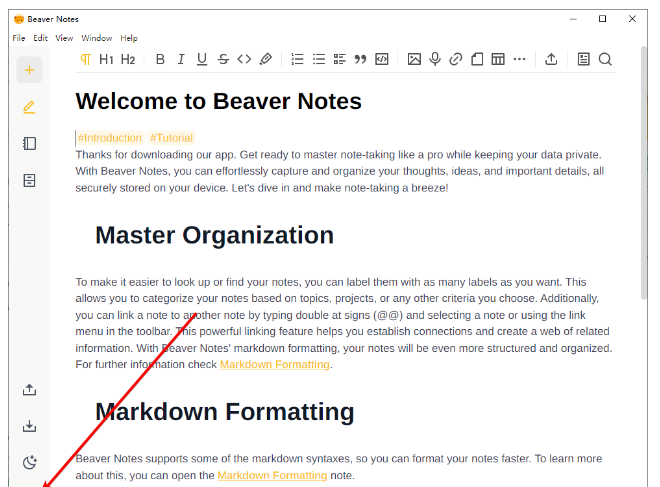This screenshot has height=487, width=660.
Task: Insert a code block
Action: (x=382, y=59)
